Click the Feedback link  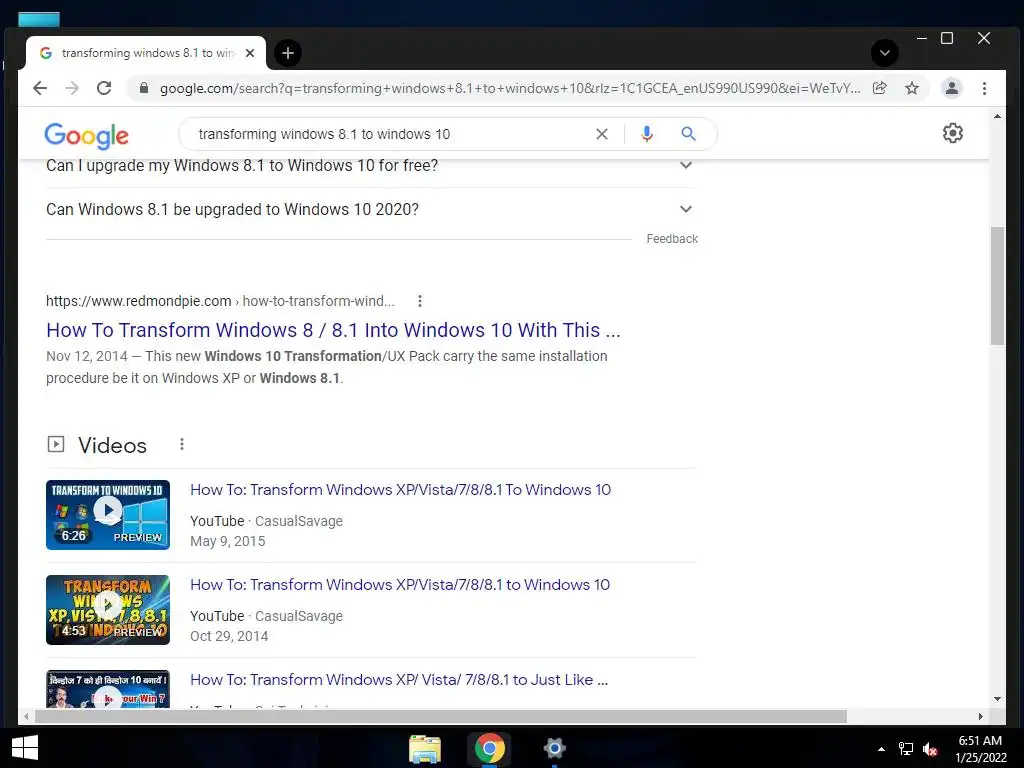[672, 239]
